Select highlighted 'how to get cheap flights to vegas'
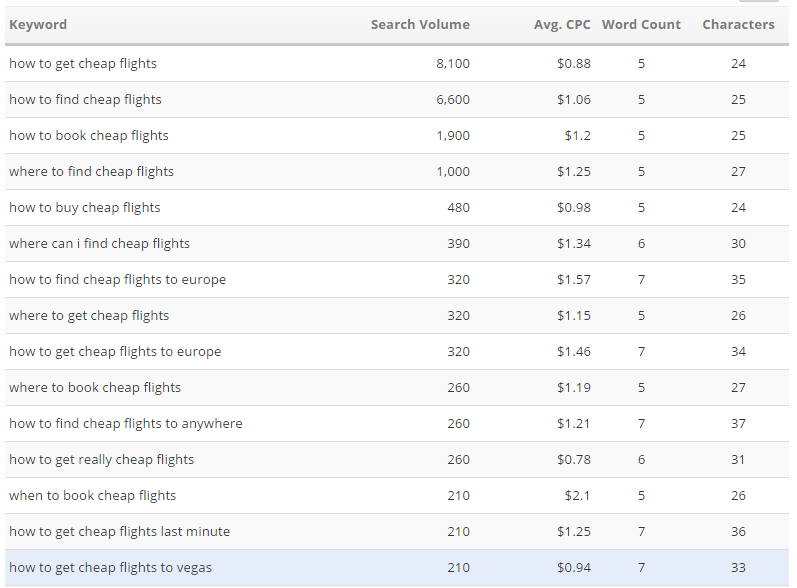 click(110, 568)
